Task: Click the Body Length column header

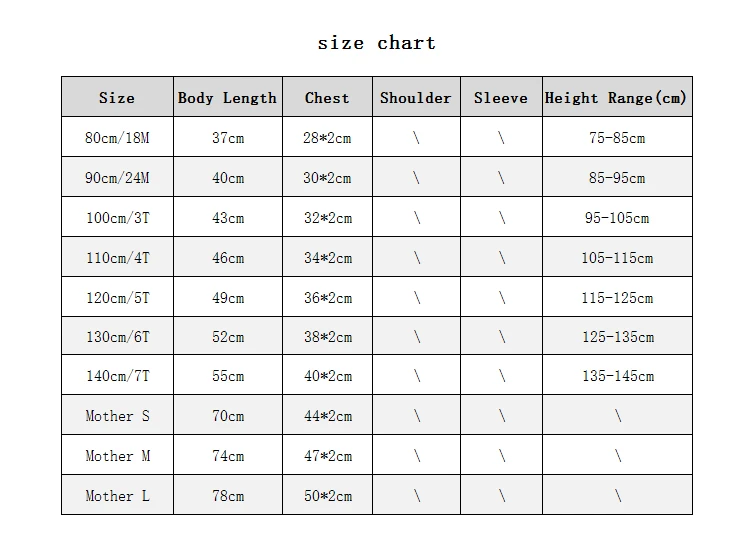Action: [x=228, y=97]
